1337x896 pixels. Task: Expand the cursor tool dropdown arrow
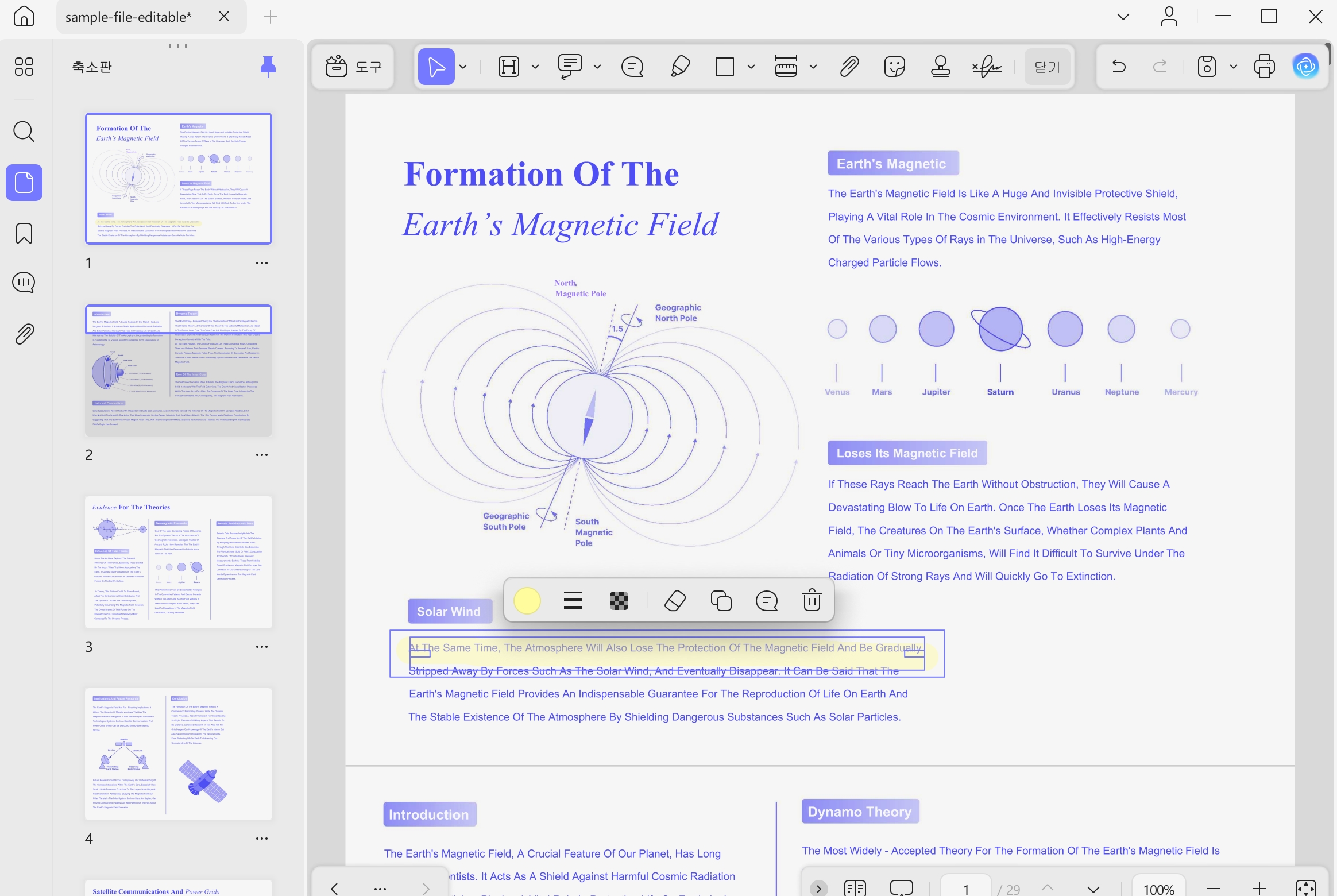point(463,67)
